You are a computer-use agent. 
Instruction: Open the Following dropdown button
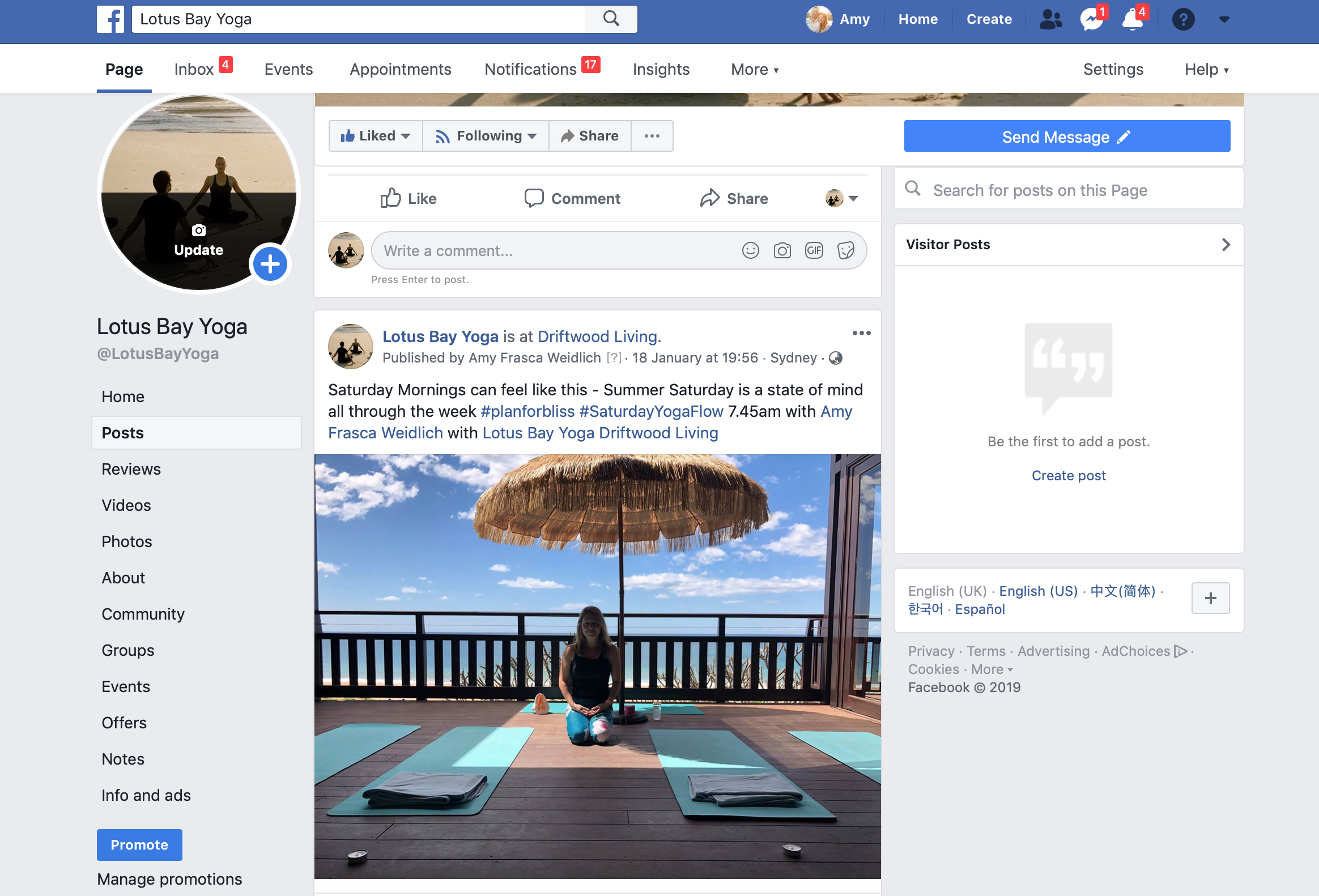click(x=486, y=136)
